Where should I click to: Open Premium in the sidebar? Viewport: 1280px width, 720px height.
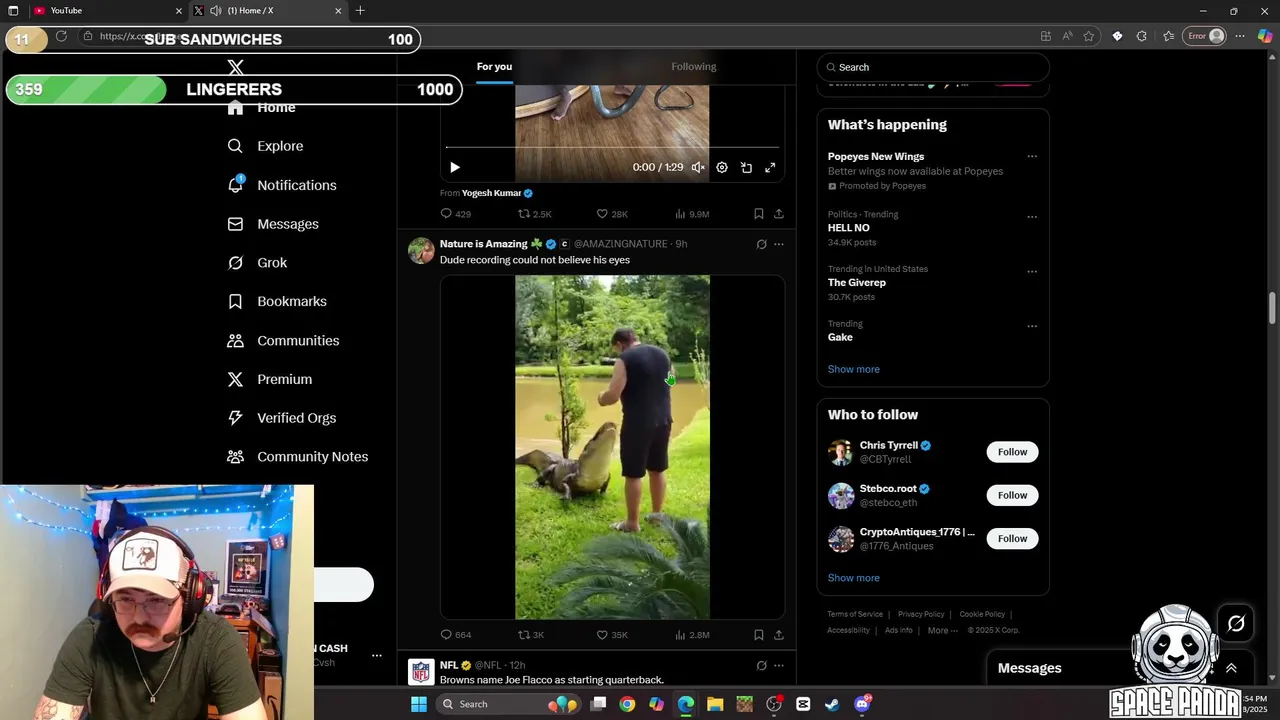click(270, 379)
